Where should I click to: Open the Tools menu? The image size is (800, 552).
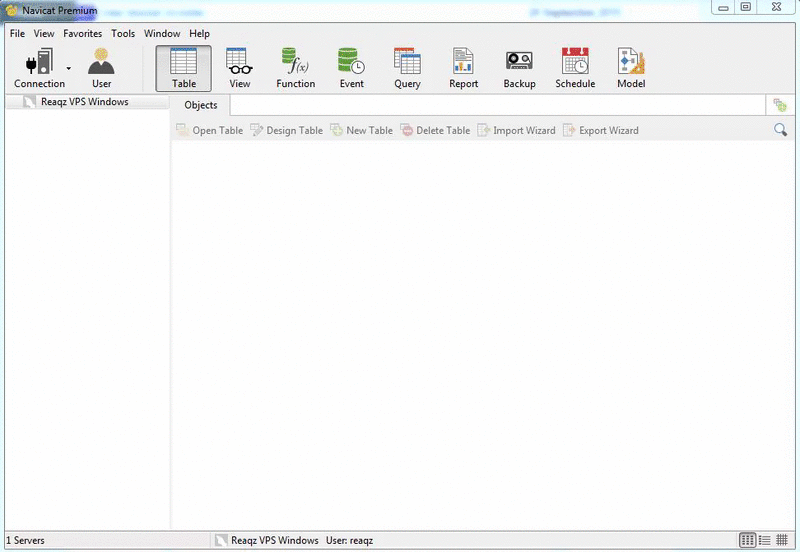(123, 34)
